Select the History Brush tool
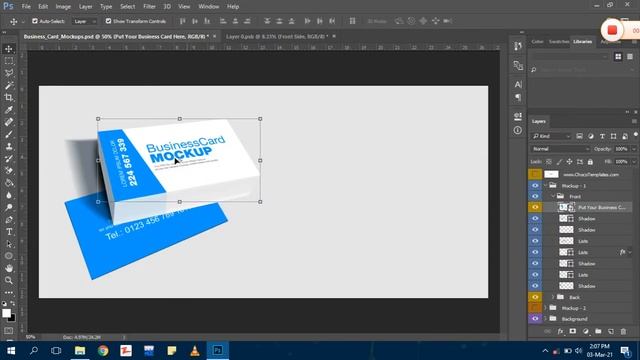Viewport: 640px width, 360px height. [x=9, y=159]
